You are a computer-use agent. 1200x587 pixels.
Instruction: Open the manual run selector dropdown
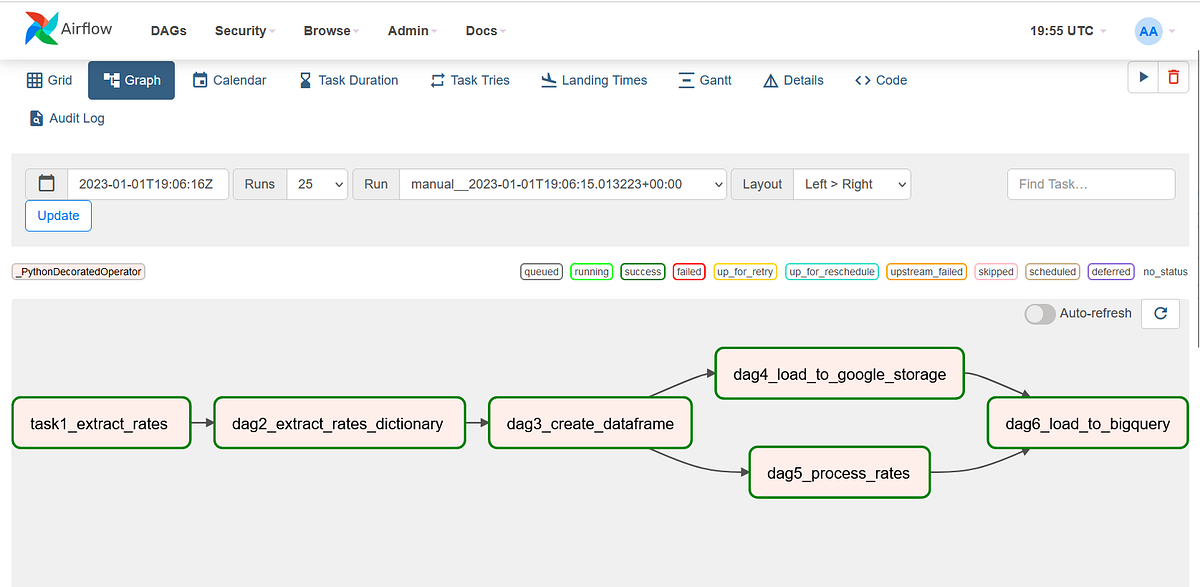click(x=562, y=184)
